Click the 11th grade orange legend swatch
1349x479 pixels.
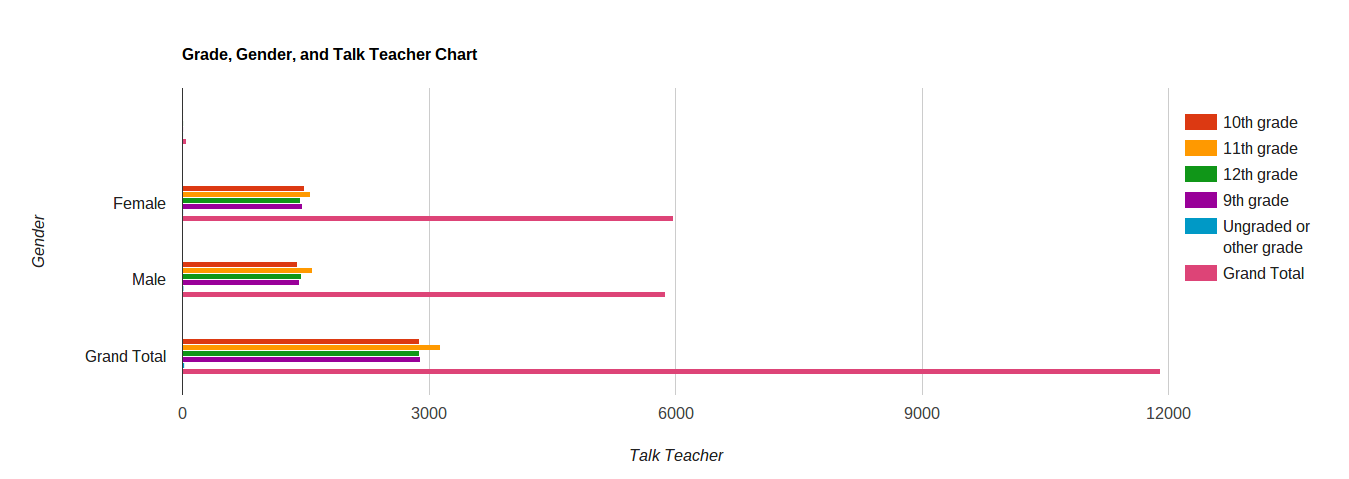(1200, 148)
